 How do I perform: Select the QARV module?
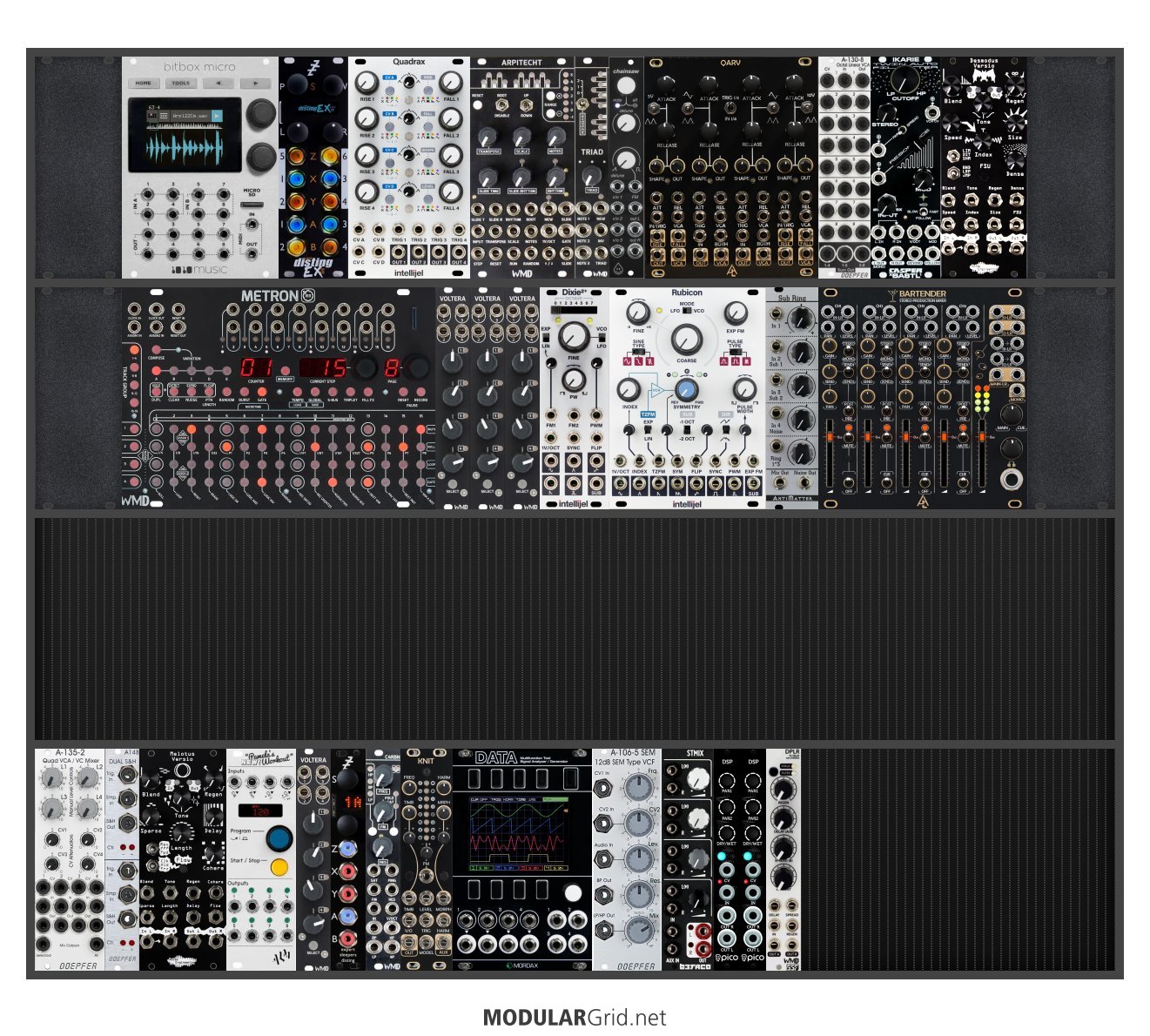coord(731,167)
